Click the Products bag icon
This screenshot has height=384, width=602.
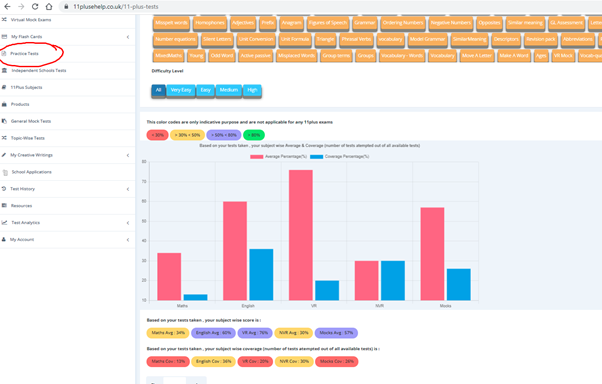4,104
